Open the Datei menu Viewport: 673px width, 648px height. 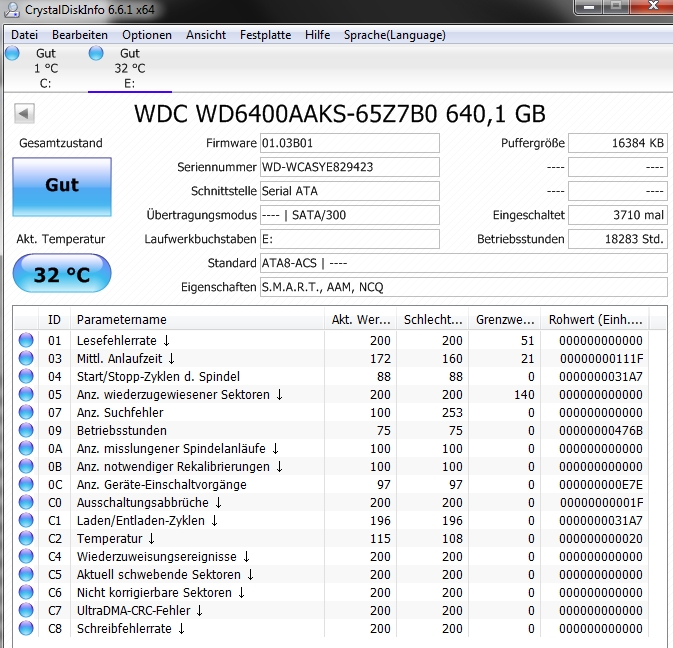[24, 35]
